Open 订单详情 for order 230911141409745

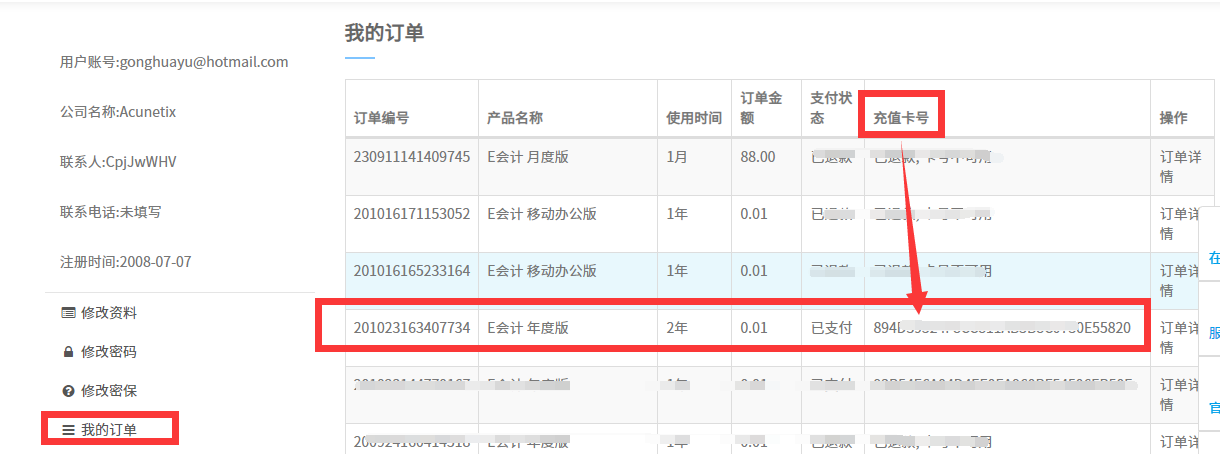[x=1179, y=166]
